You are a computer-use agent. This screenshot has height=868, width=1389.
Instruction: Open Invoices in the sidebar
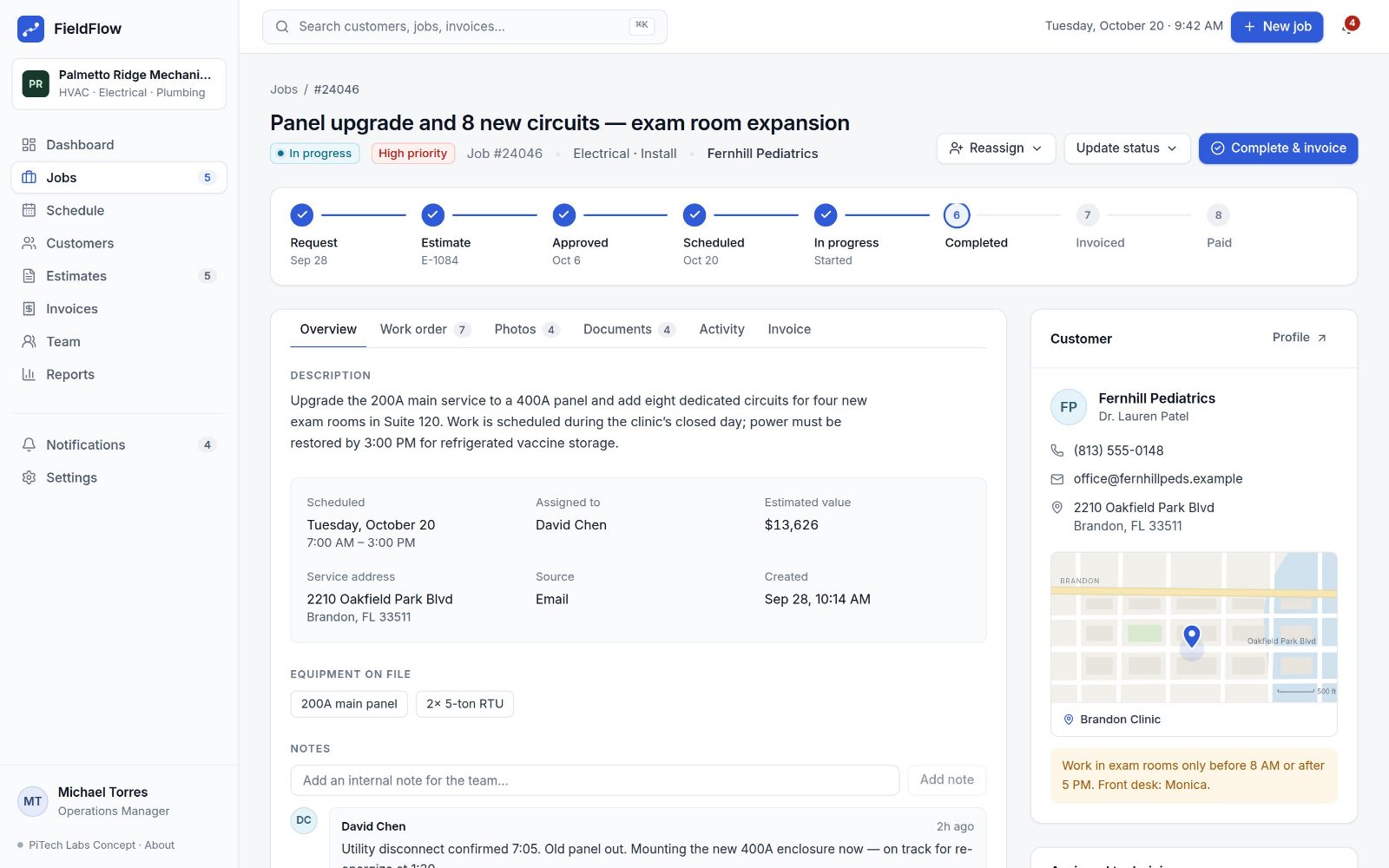[x=119, y=309]
